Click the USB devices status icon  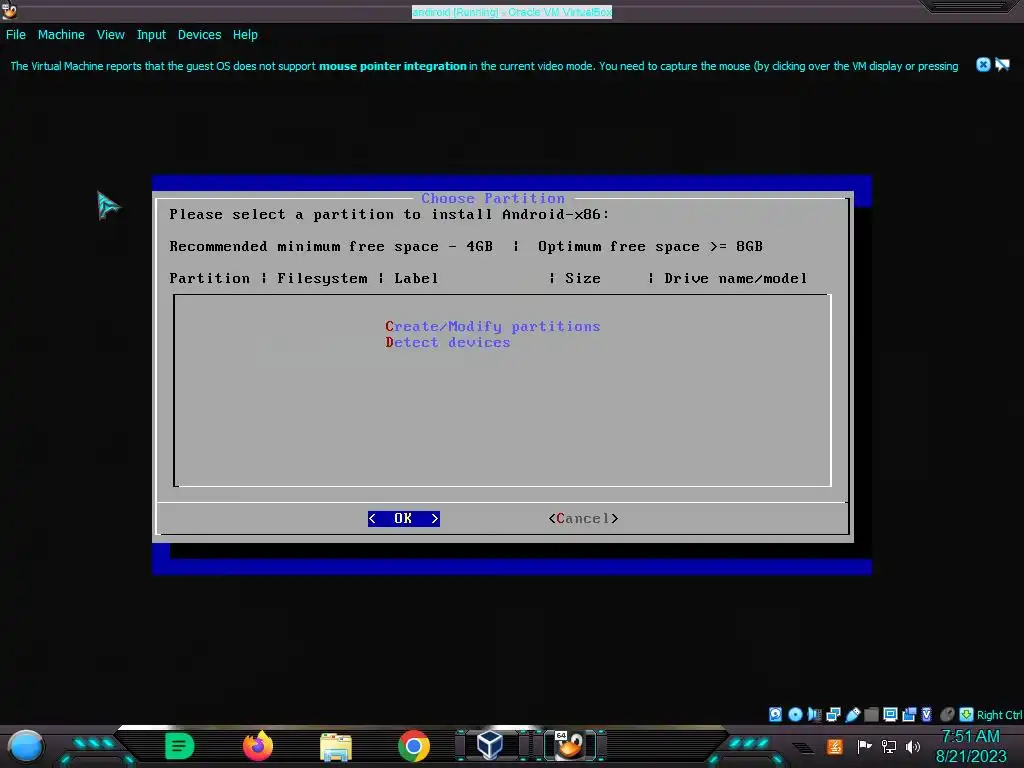[x=852, y=714]
